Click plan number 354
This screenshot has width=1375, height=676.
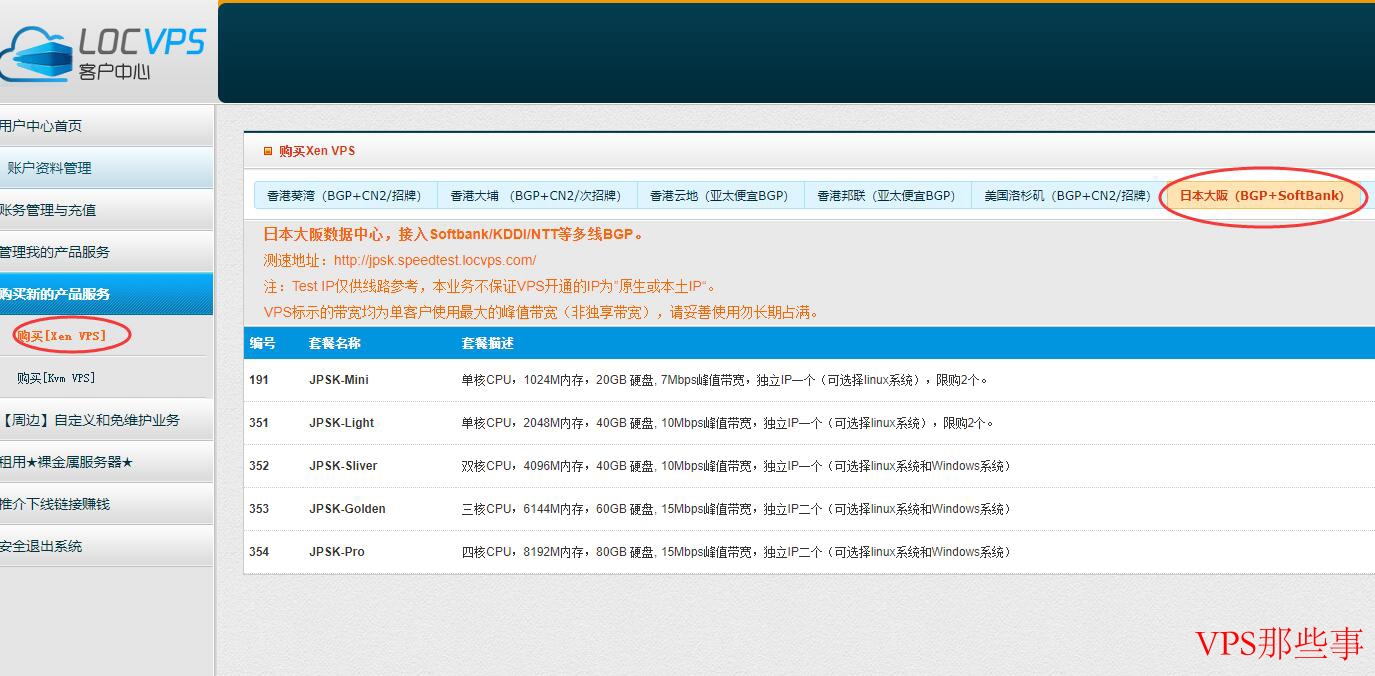(259, 552)
